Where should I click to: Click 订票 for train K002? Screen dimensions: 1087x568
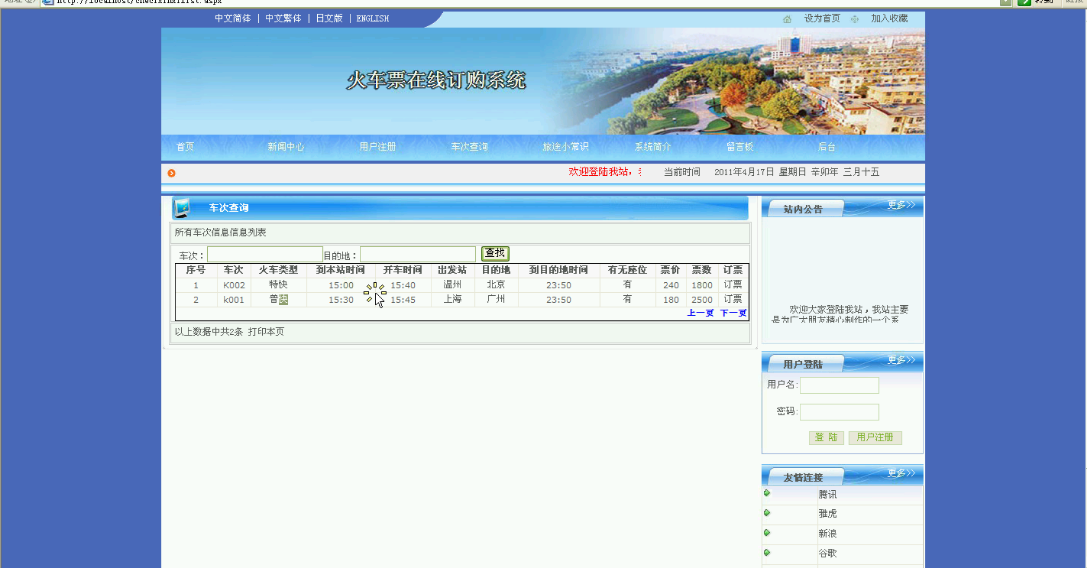coord(733,284)
